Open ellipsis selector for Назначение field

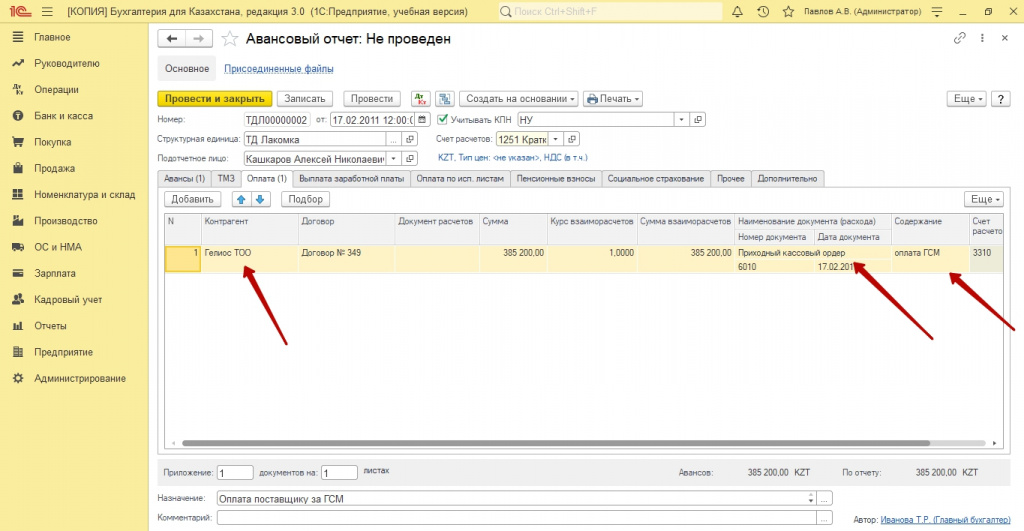[x=825, y=498]
